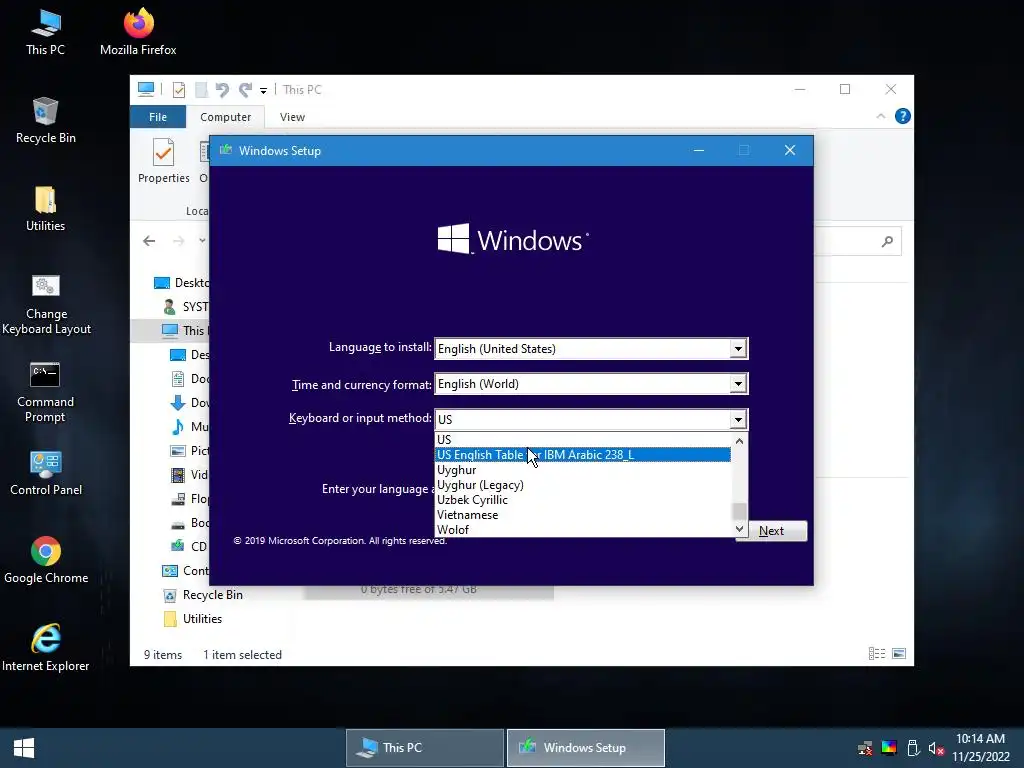Screen dimensions: 1024x768
Task: Switch to large icons view icon
Action: pos(899,654)
